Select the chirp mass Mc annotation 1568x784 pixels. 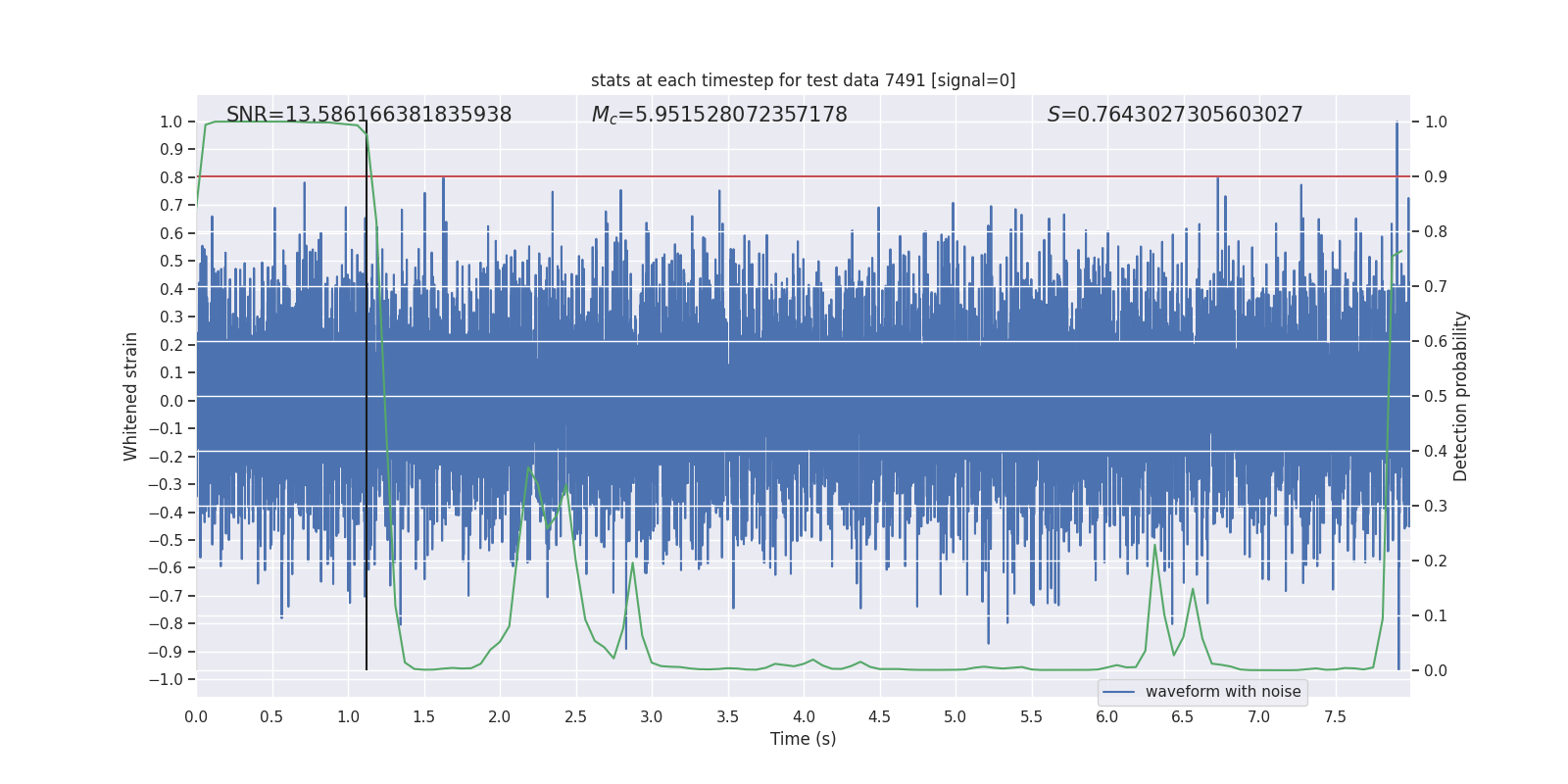click(719, 115)
